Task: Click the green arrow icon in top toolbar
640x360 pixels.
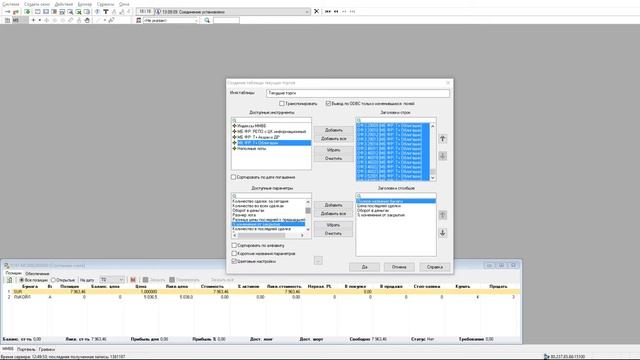Action: (x=27, y=12)
